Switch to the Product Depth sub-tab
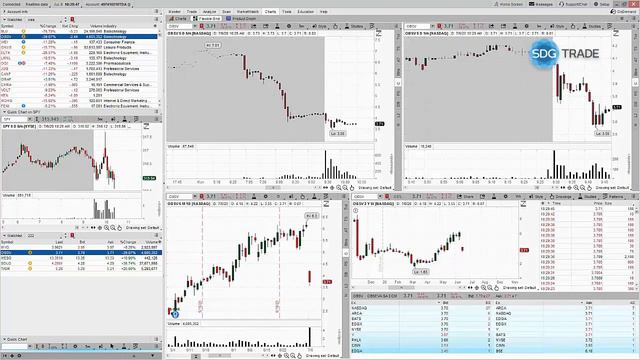Image resolution: width=640 pixels, height=360 pixels. point(241,18)
